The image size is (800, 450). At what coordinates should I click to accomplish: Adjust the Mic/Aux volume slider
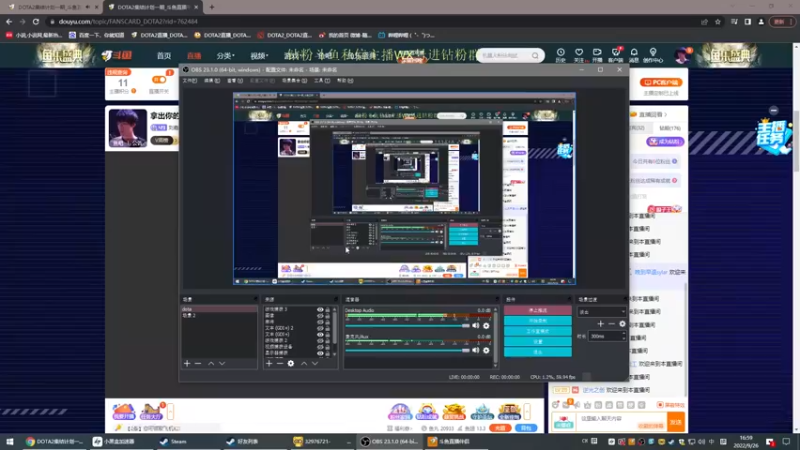tap(407, 350)
